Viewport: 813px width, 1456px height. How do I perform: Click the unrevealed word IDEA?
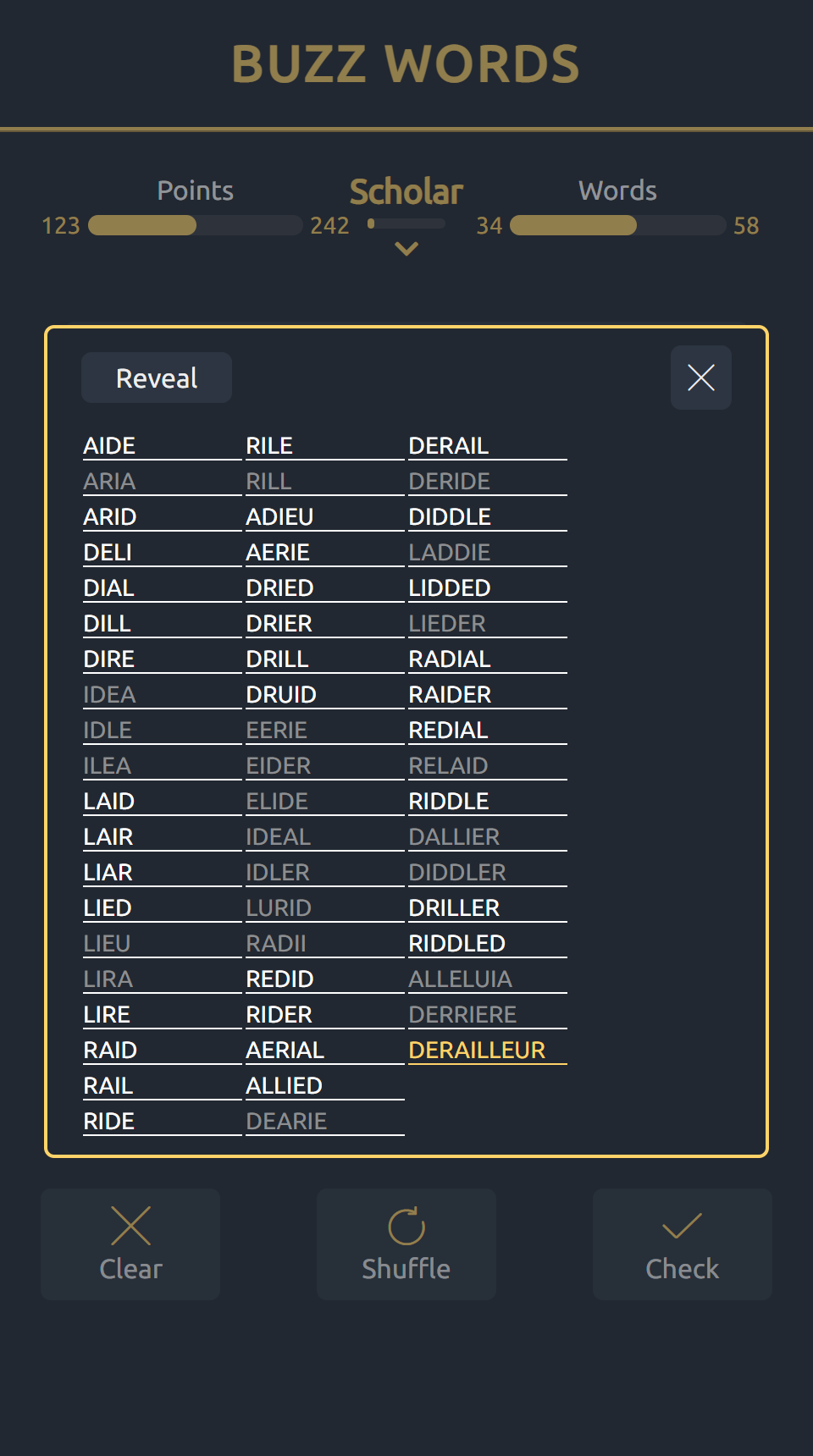109,694
